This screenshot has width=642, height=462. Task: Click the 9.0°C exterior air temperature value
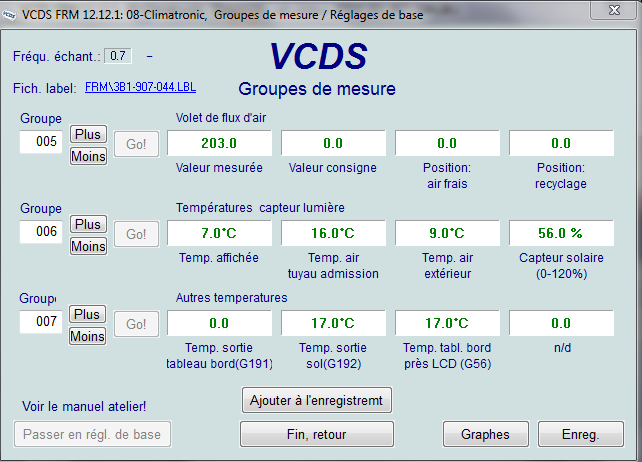pos(447,233)
